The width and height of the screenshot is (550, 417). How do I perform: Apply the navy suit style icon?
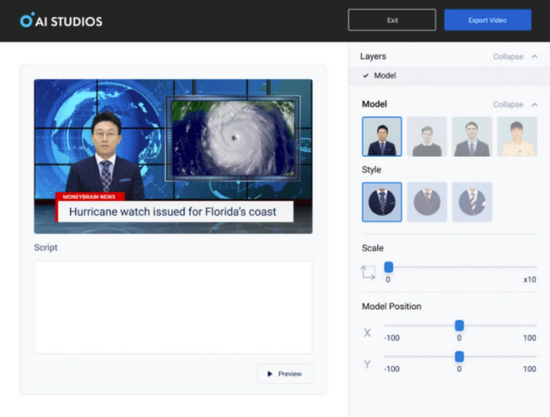point(382,202)
